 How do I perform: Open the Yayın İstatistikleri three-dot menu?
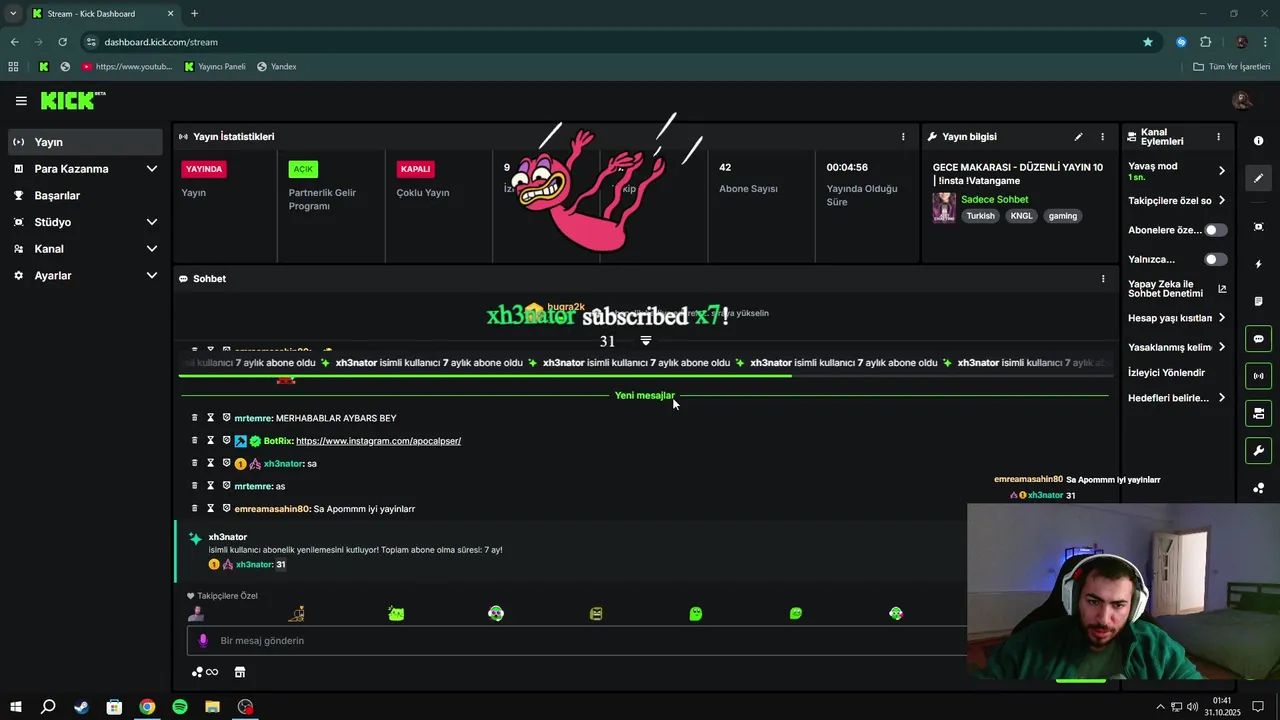tap(903, 137)
